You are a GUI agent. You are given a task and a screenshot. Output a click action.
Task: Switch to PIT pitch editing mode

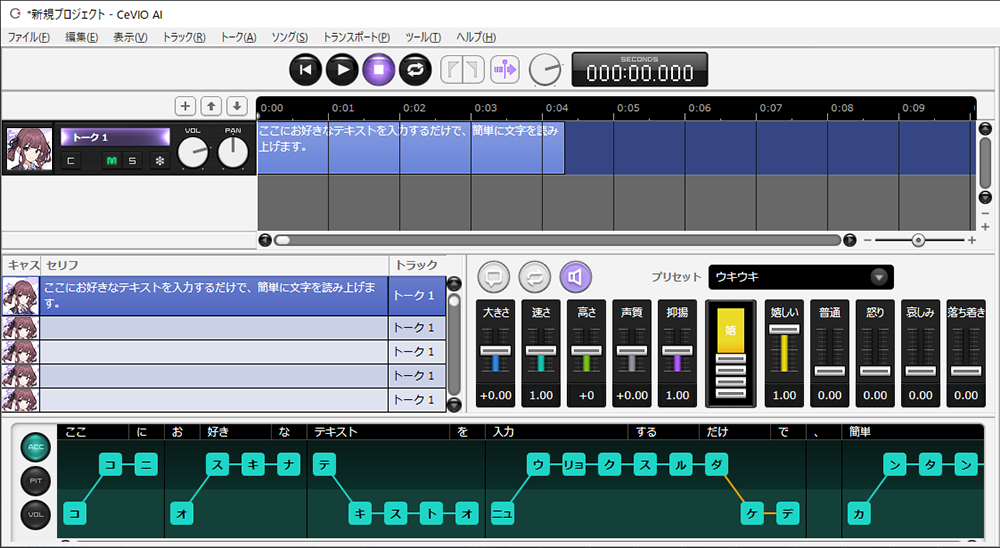coord(36,480)
